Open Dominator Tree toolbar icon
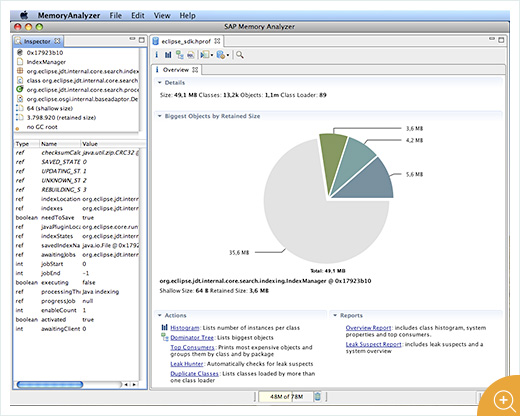The width and height of the screenshot is (520, 416). click(x=180, y=55)
